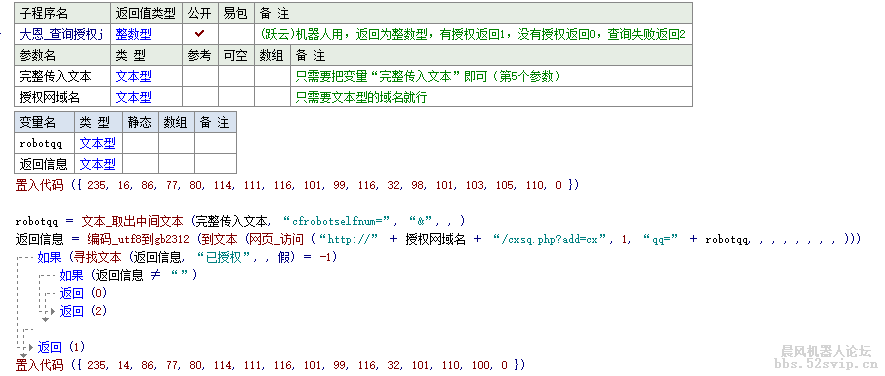Screen dimensions: 885x376
Task: Click the 静态 header cell
Action: [x=140, y=122]
